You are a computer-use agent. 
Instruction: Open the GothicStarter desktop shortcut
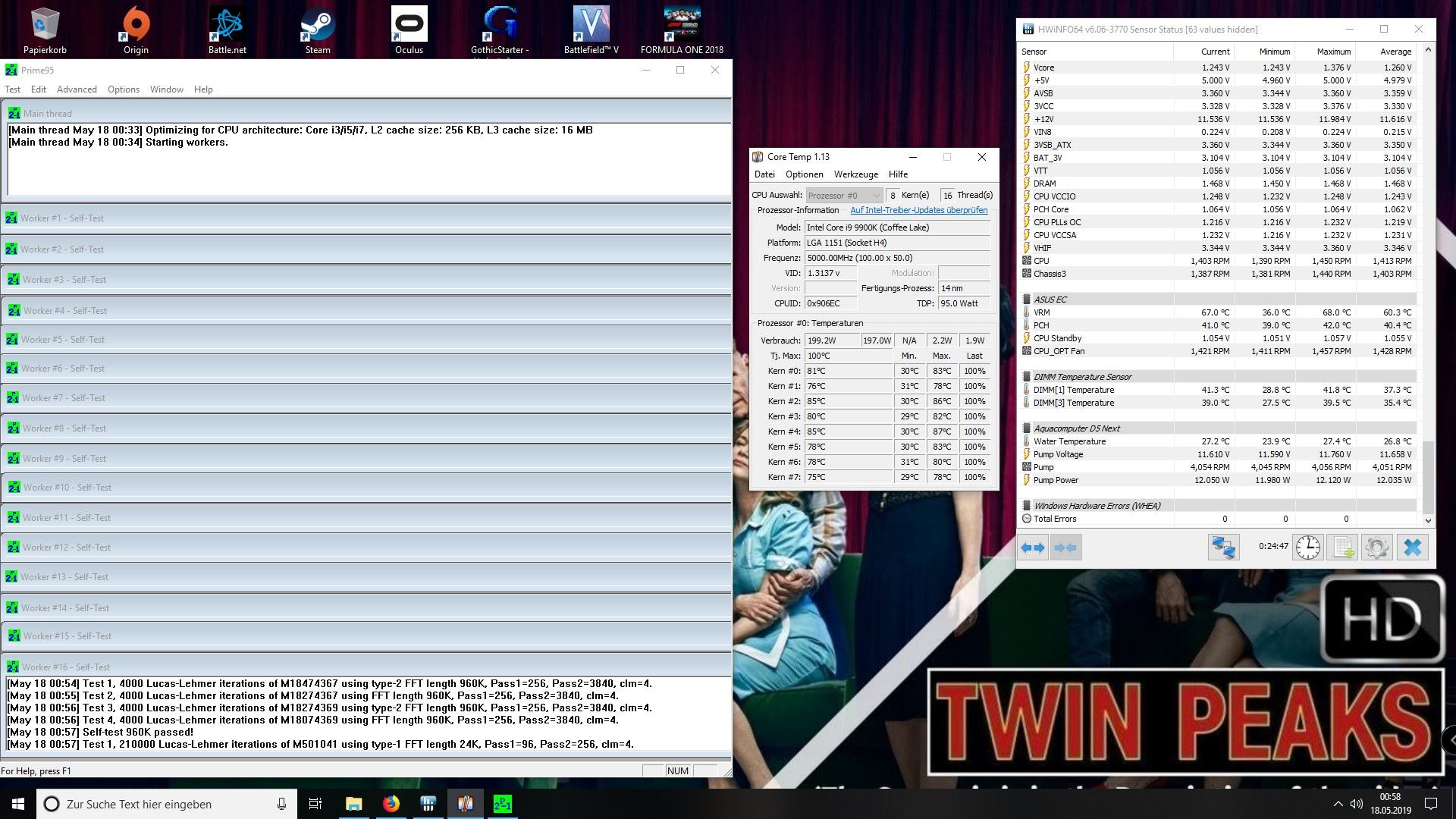500,30
